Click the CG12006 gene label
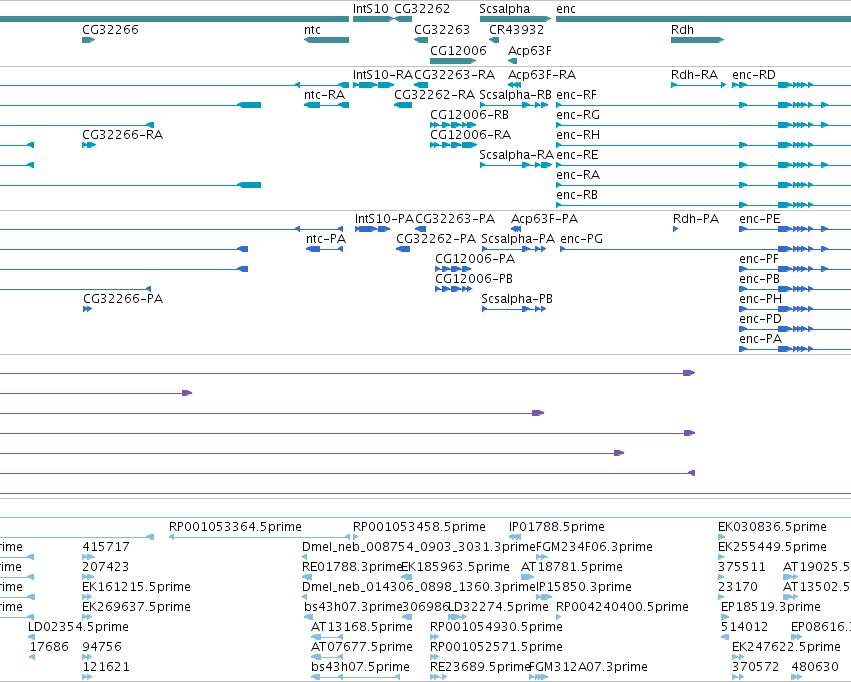 (x=458, y=51)
